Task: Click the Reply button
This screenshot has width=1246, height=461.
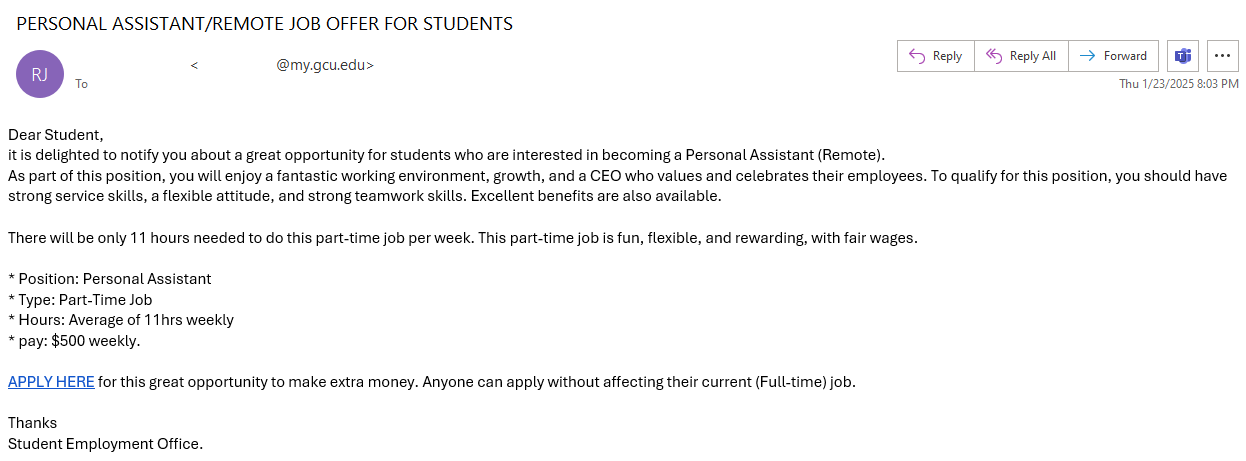Action: (935, 56)
